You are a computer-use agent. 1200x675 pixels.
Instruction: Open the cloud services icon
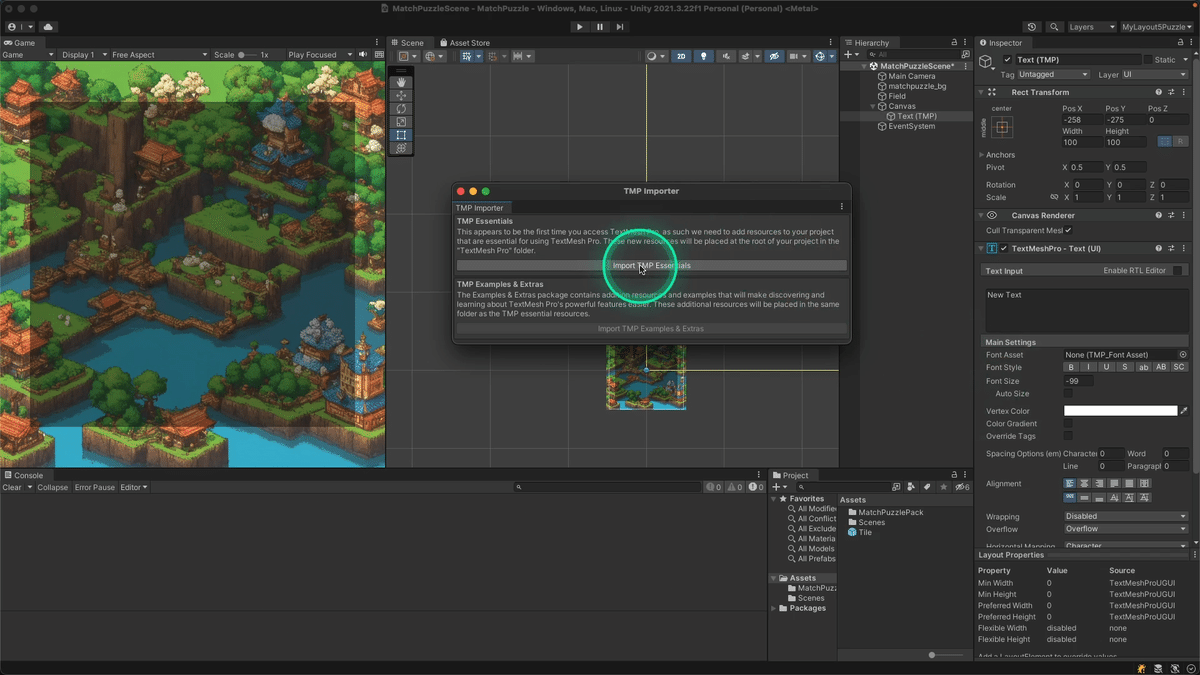(48, 27)
